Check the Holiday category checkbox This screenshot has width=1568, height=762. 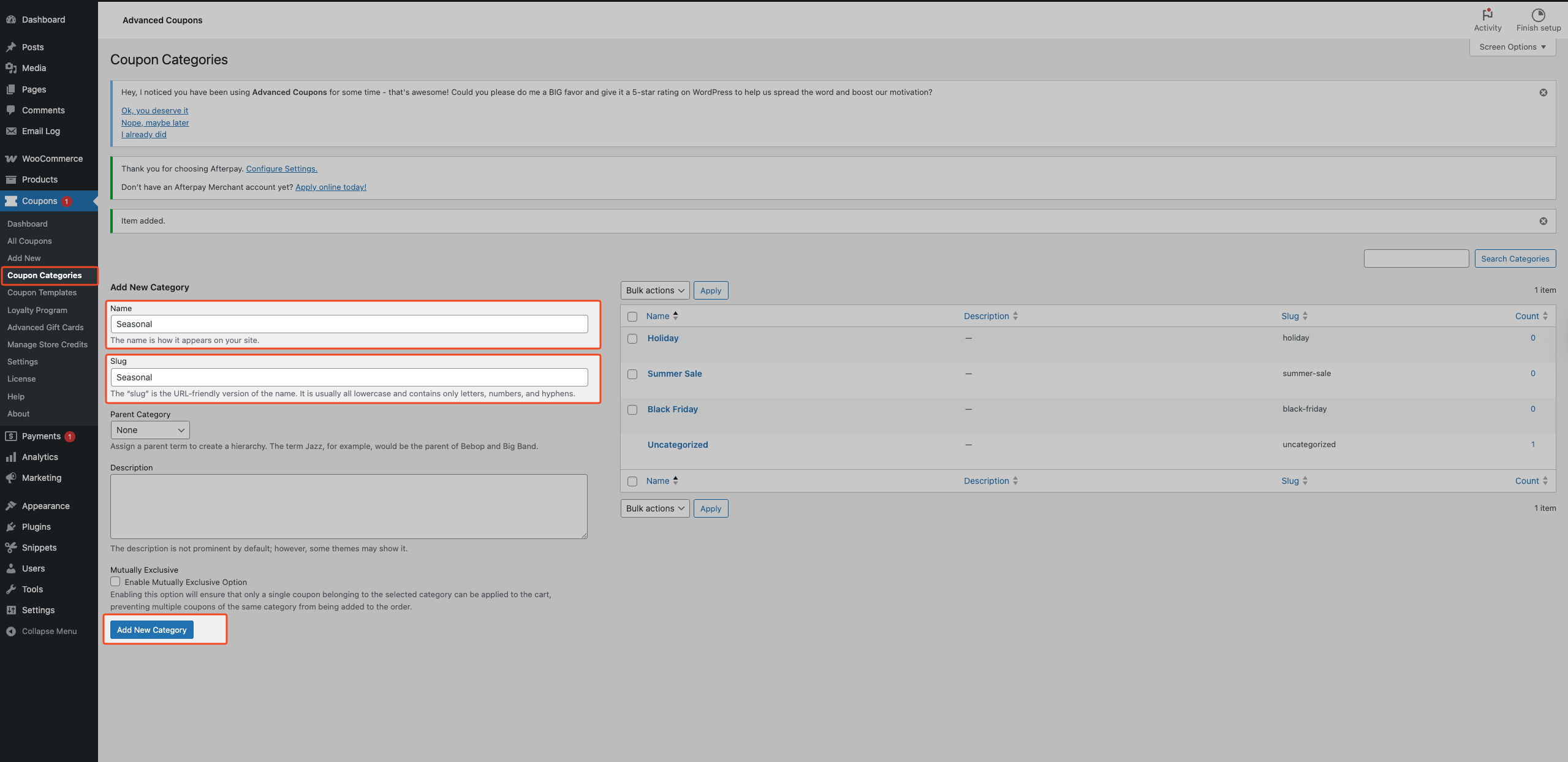tap(632, 339)
